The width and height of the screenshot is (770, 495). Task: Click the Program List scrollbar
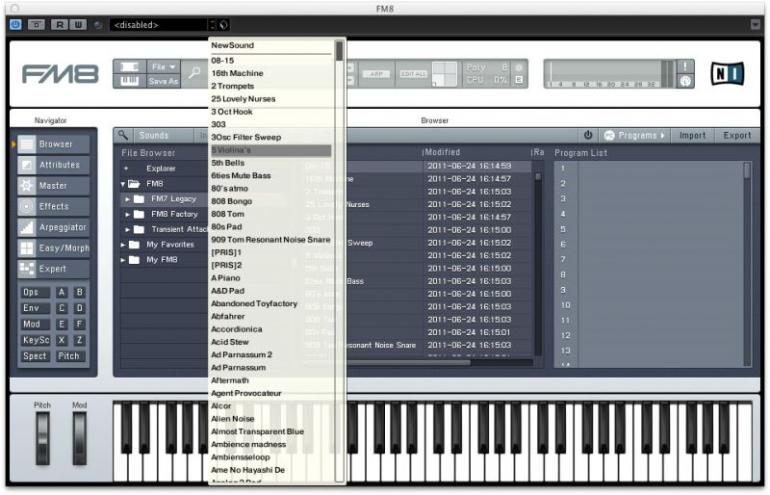pos(747,265)
